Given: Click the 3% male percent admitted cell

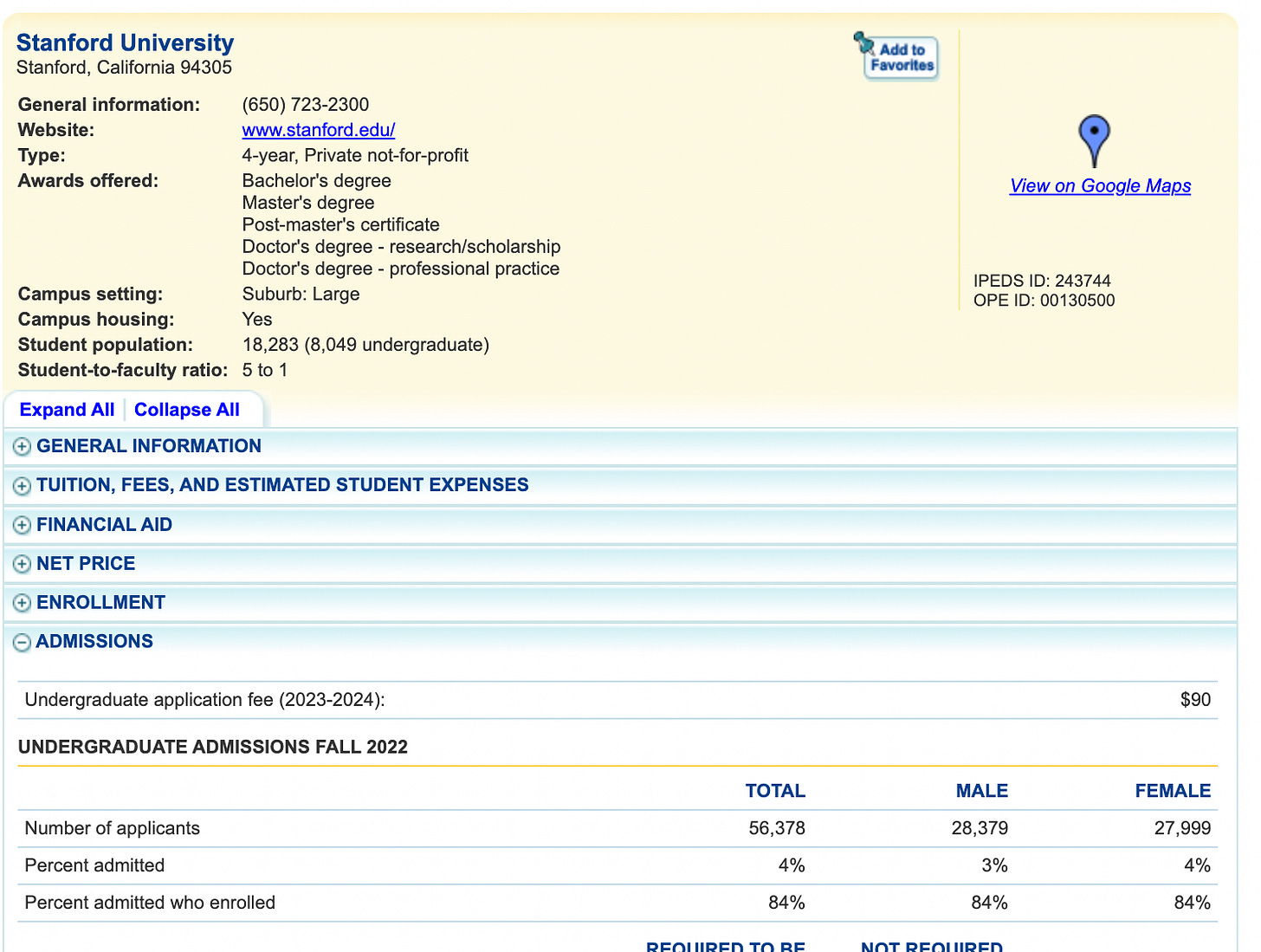Looking at the screenshot, I should point(994,865).
